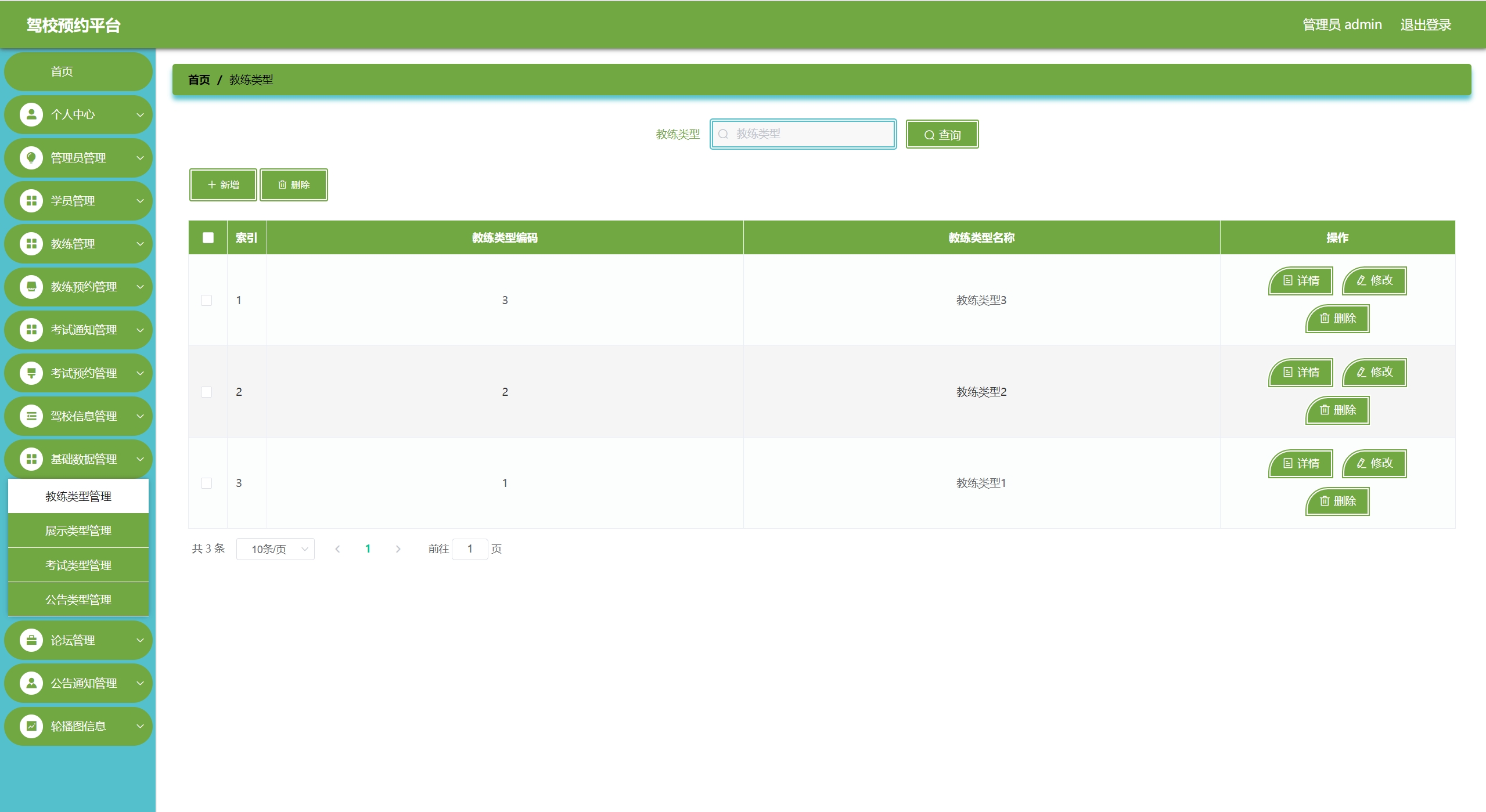The width and height of the screenshot is (1486, 812).
Task: Open the 10条/页 page size dropdown
Action: click(x=275, y=549)
